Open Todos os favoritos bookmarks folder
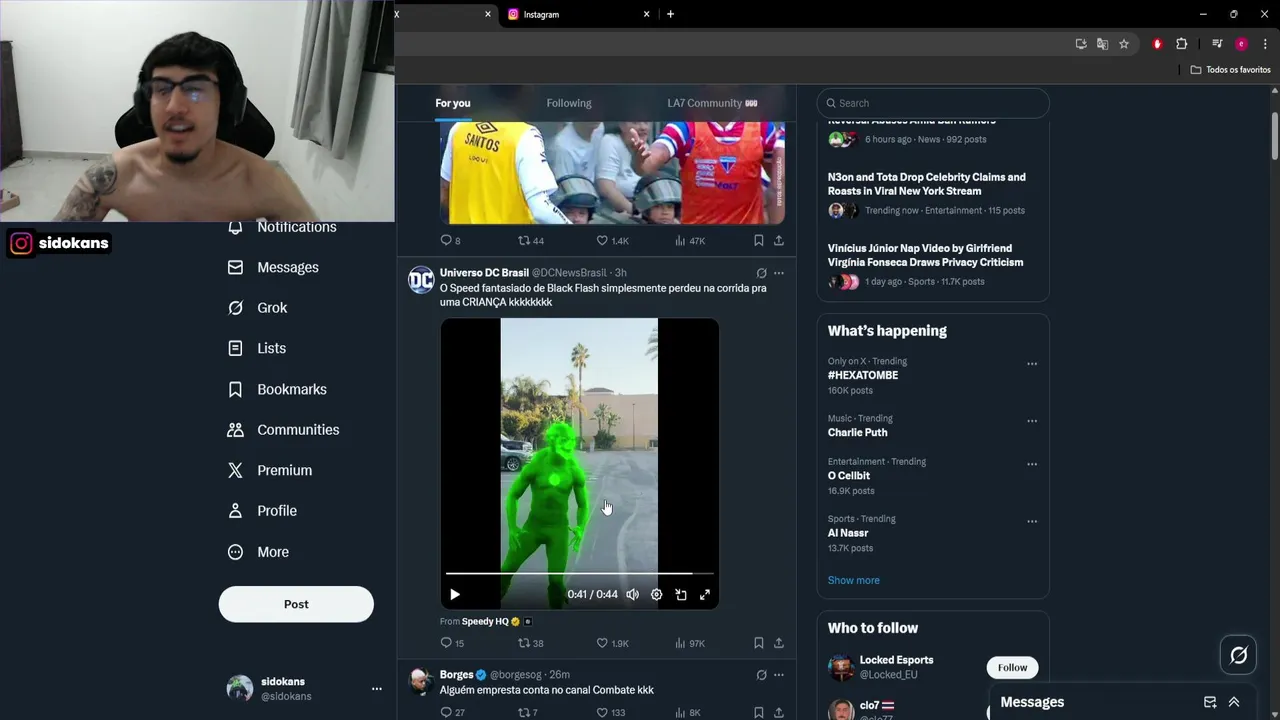The height and width of the screenshot is (720, 1280). [x=1230, y=69]
